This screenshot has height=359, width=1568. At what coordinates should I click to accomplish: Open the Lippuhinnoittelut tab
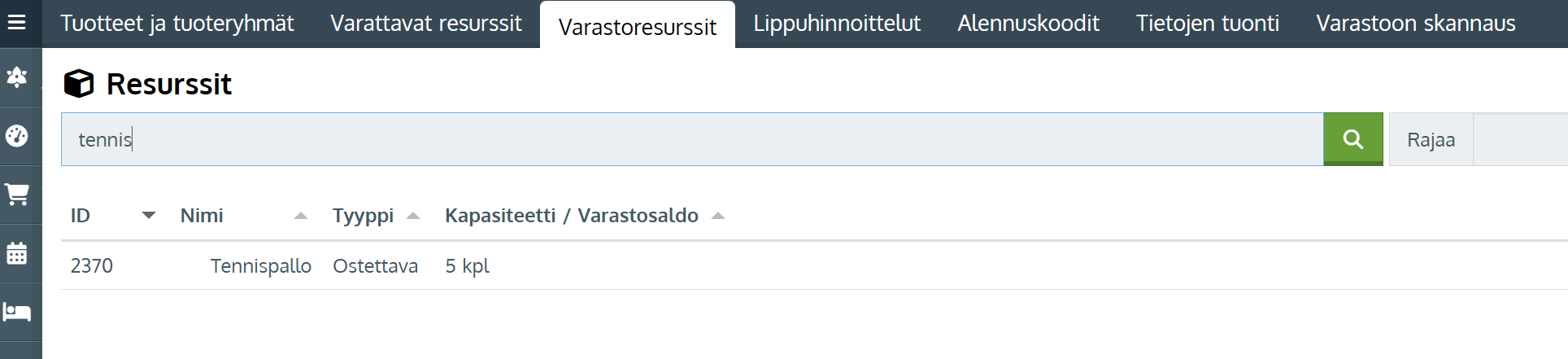point(837,24)
